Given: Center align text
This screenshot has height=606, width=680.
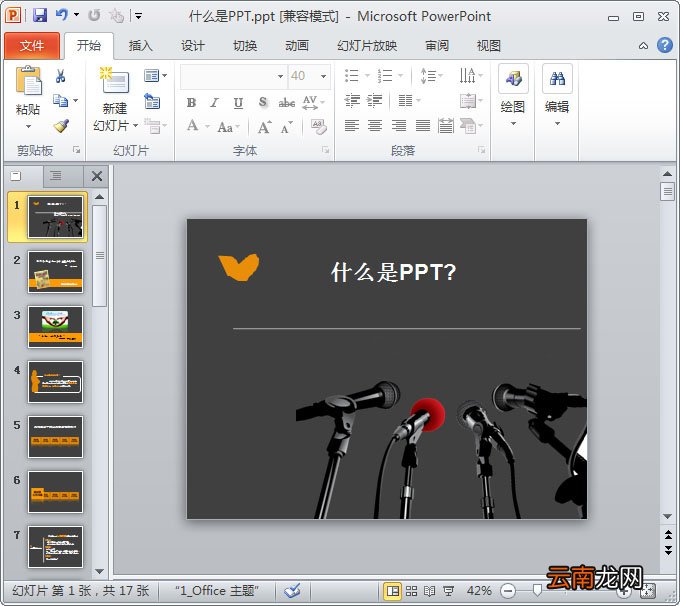Looking at the screenshot, I should (375, 126).
